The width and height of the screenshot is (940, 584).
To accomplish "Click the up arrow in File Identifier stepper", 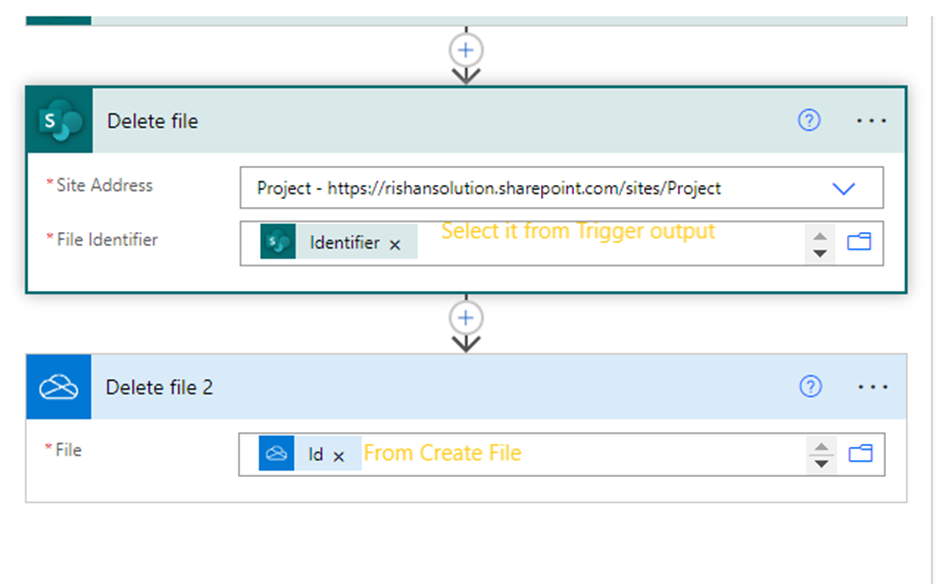I will click(x=820, y=236).
